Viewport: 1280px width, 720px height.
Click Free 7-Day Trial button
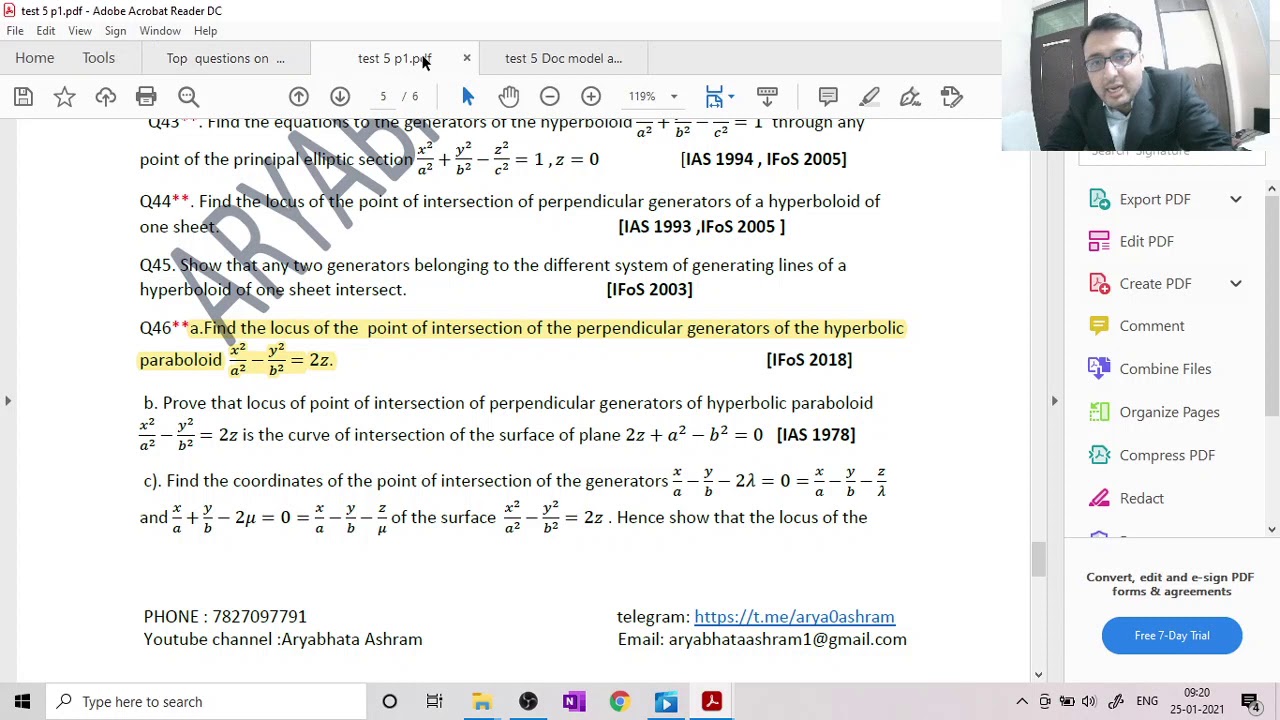pyautogui.click(x=1172, y=635)
